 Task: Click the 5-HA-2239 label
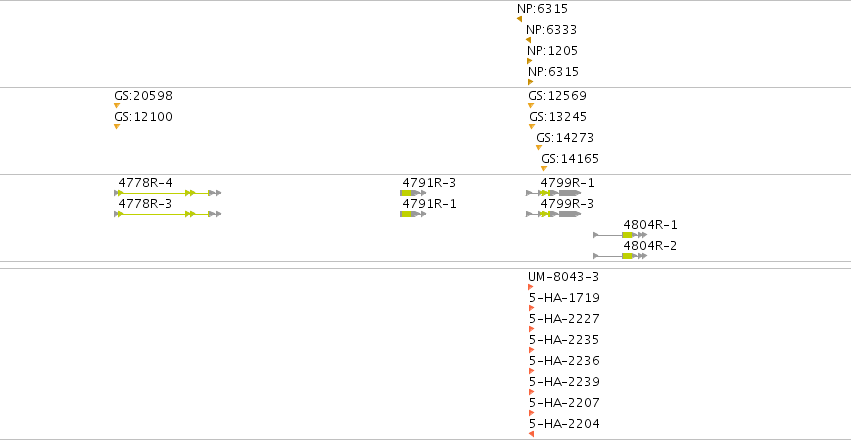click(x=564, y=382)
